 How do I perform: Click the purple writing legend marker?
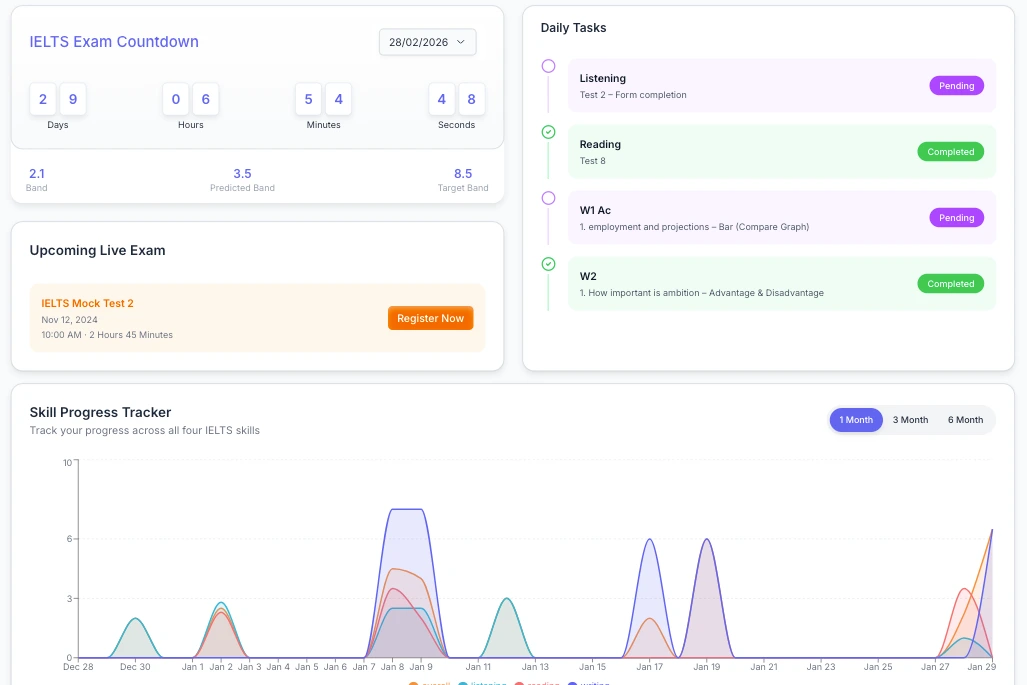pos(572,683)
